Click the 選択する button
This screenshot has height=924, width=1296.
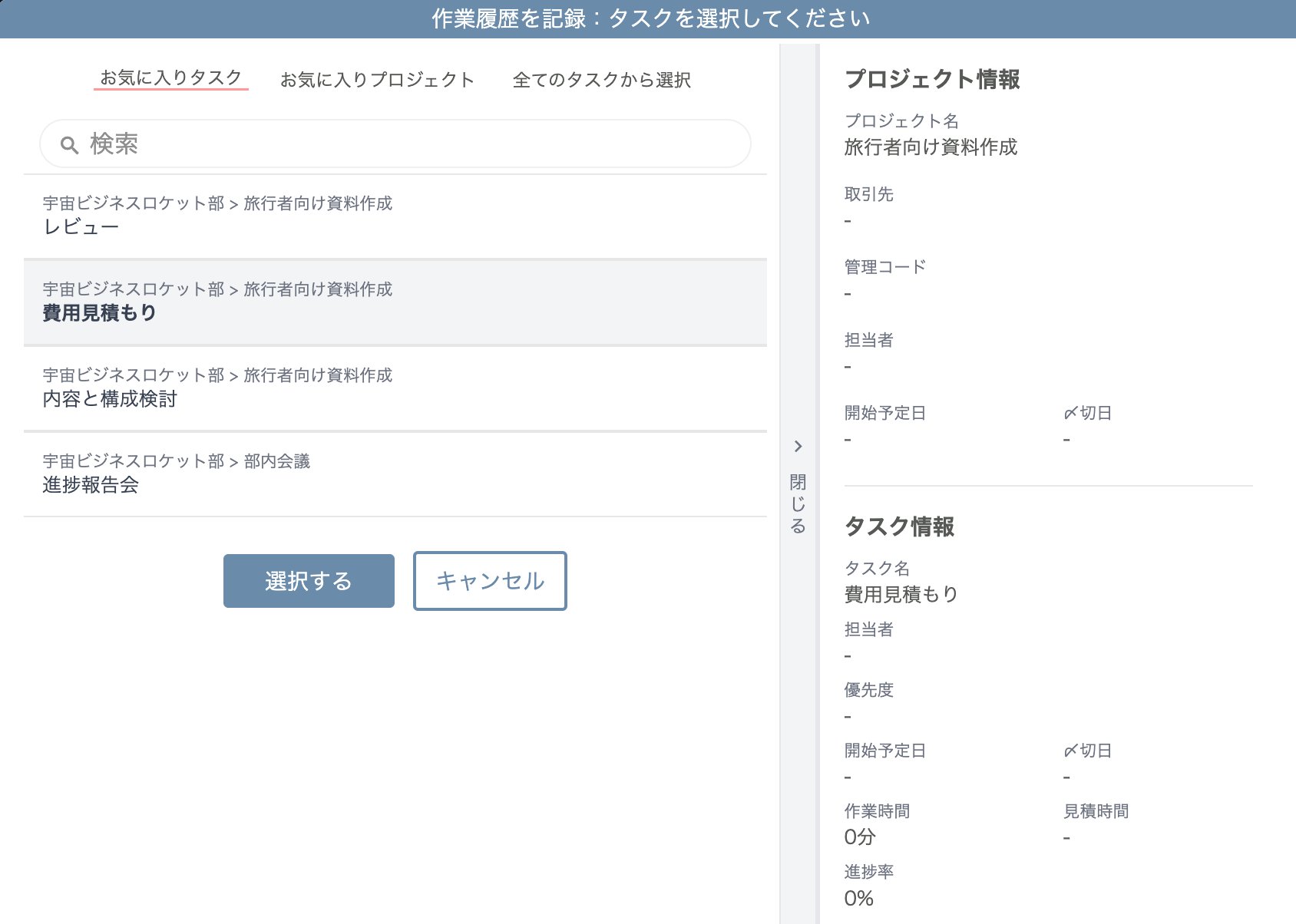click(x=308, y=581)
